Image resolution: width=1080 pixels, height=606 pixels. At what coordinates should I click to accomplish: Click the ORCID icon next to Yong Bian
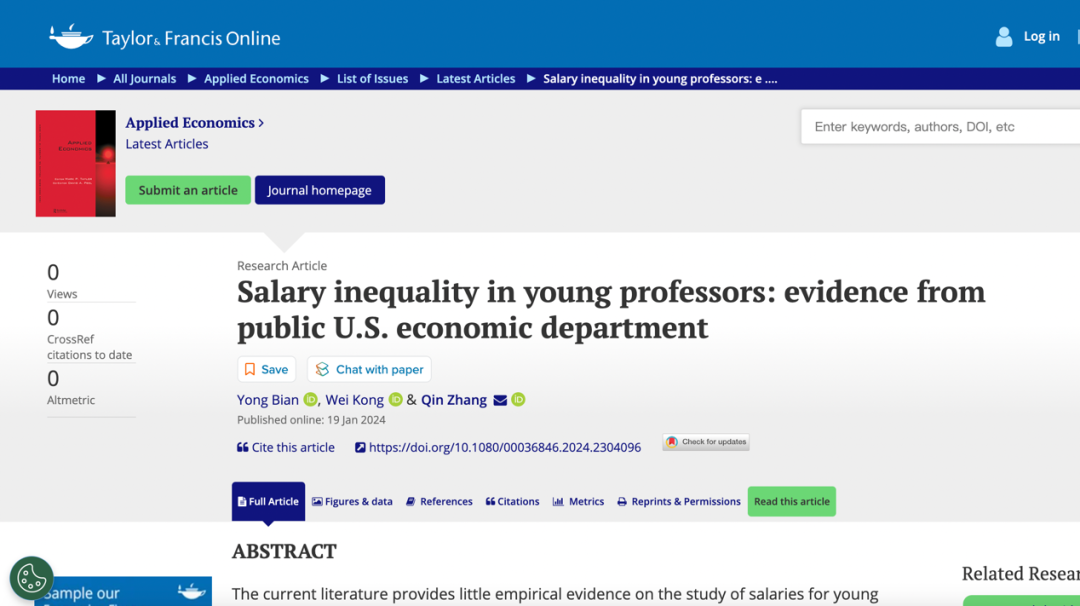pyautogui.click(x=311, y=399)
